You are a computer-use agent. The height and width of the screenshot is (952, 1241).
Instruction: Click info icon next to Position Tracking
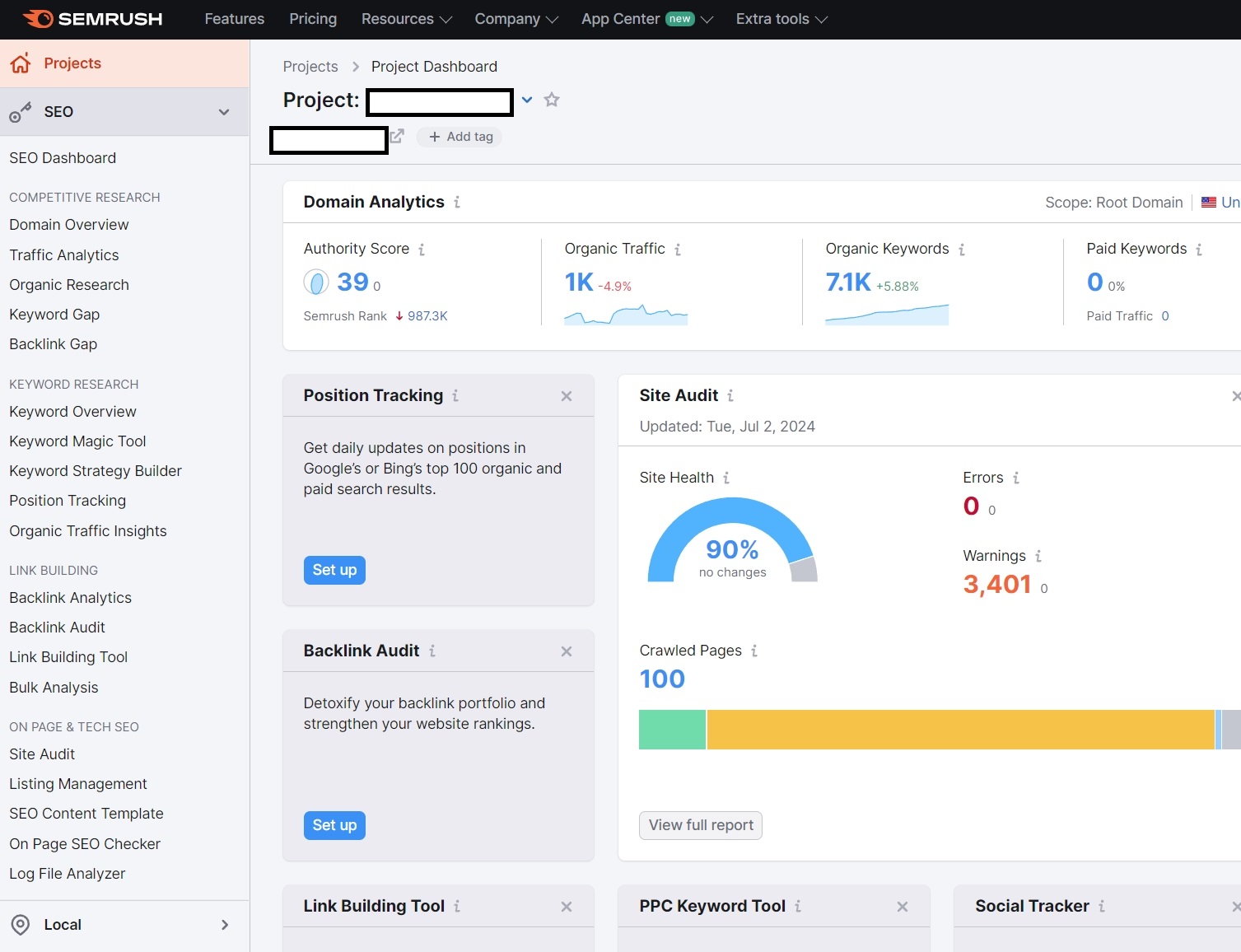pyautogui.click(x=455, y=396)
